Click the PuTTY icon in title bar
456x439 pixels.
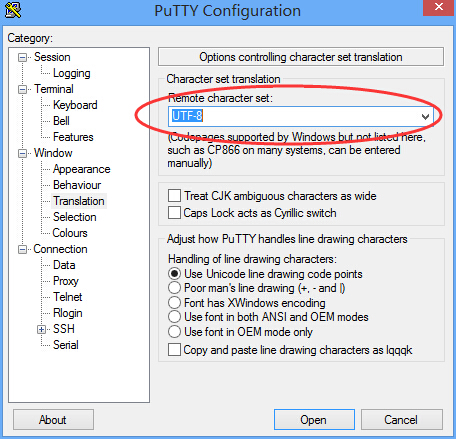[13, 10]
